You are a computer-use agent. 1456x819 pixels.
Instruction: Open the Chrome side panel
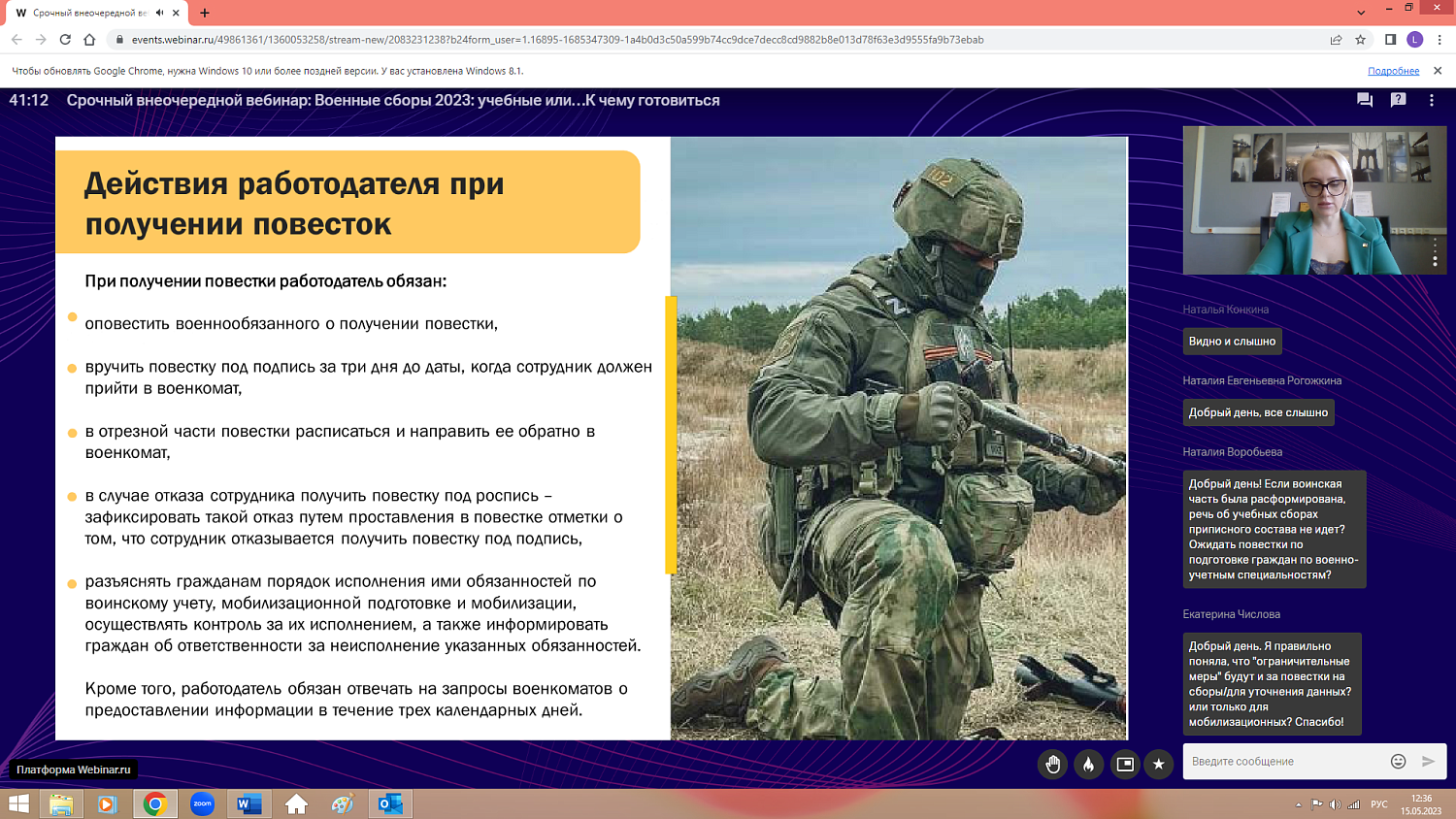click(1390, 40)
